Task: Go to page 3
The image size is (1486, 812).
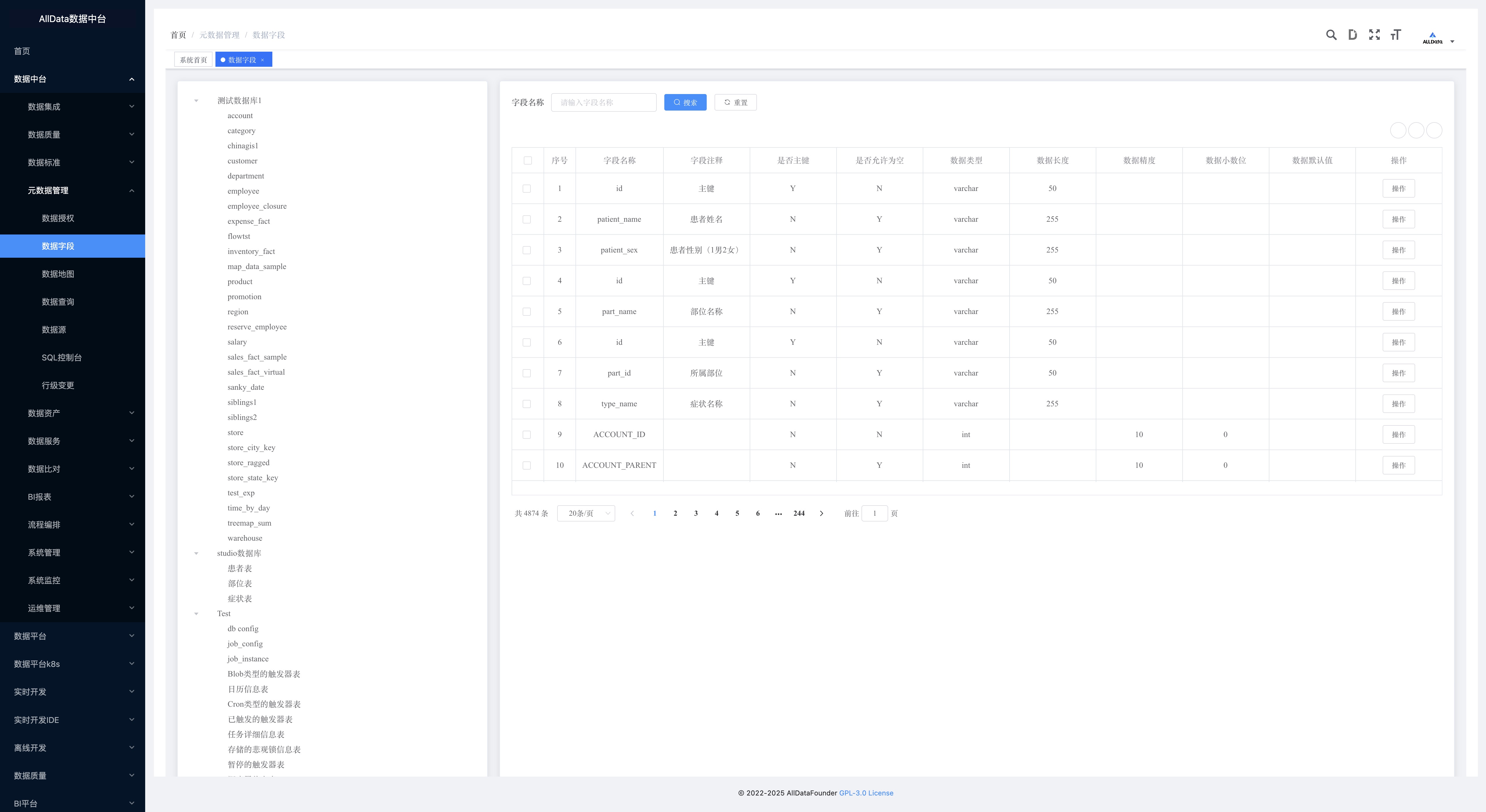Action: point(696,513)
